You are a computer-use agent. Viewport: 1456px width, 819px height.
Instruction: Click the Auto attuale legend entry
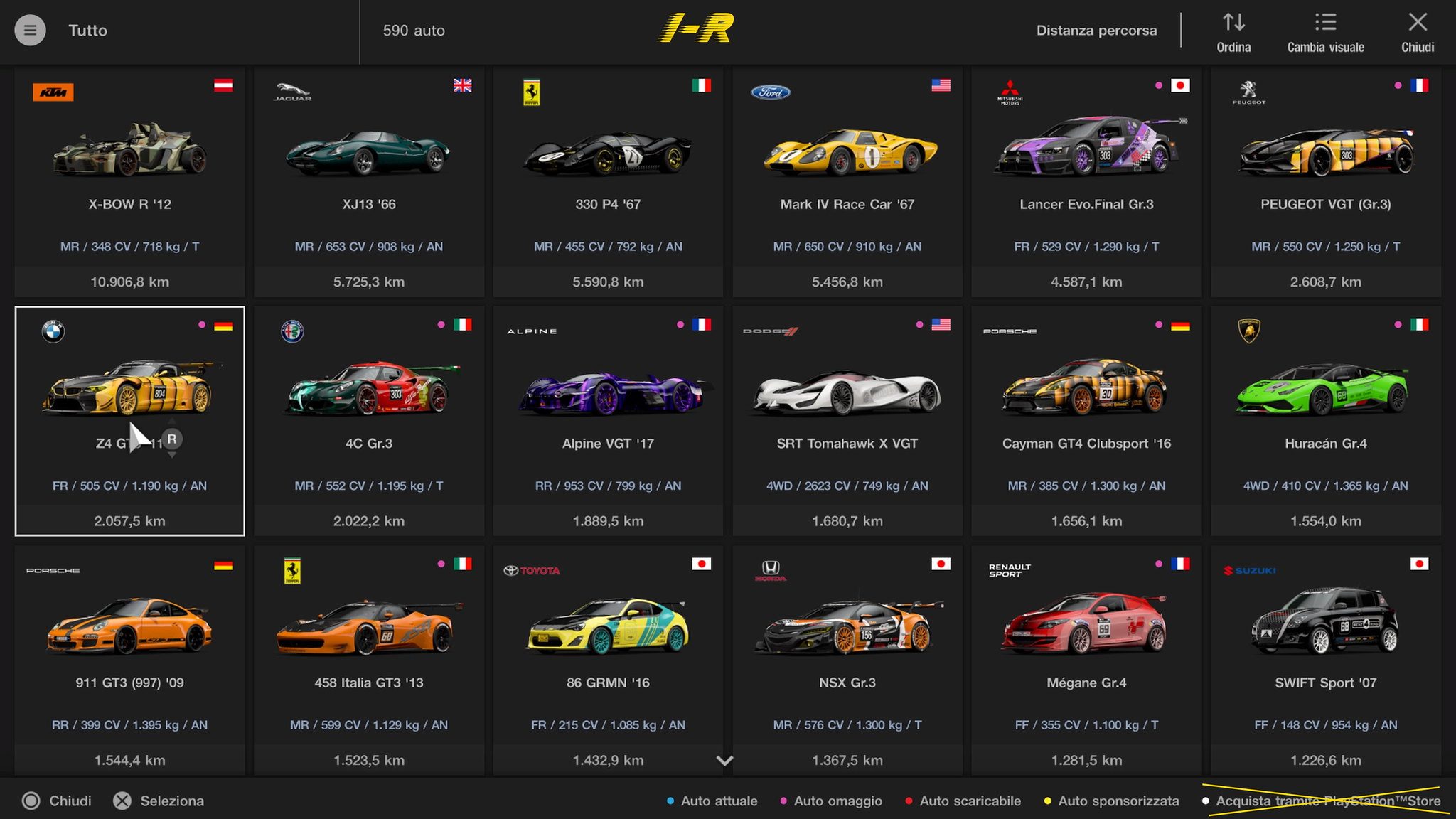(712, 801)
